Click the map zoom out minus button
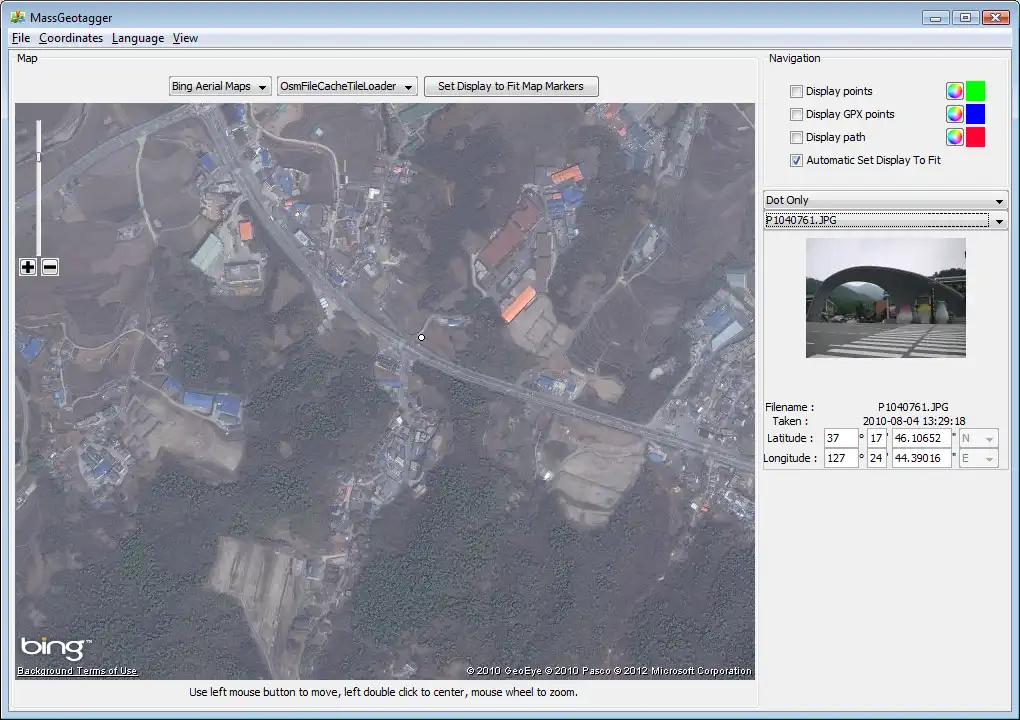The image size is (1020, 720). click(x=50, y=267)
